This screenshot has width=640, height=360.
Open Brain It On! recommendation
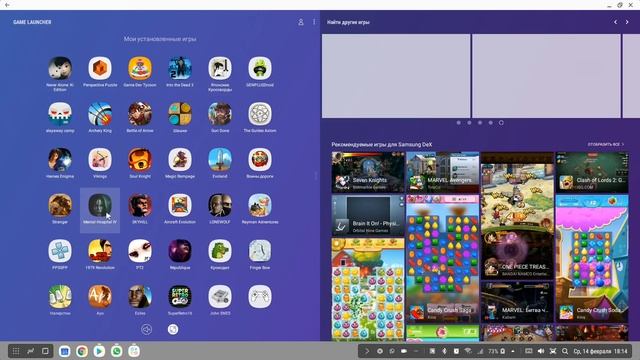tap(368, 215)
